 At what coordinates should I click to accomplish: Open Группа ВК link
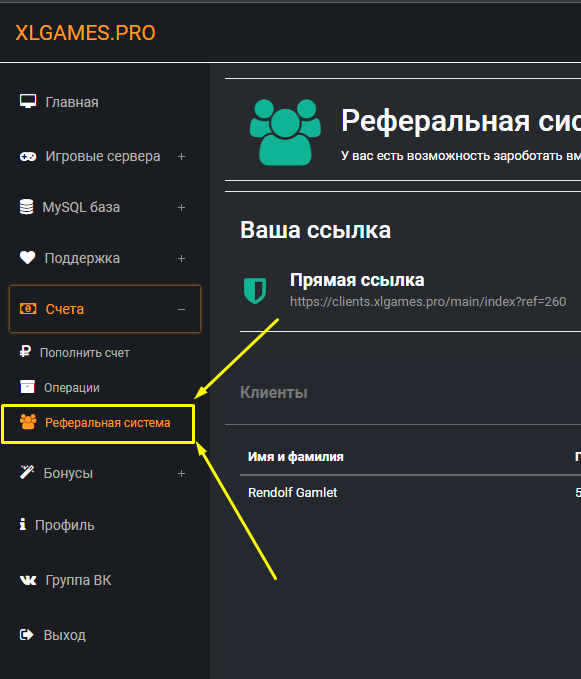[x=78, y=580]
